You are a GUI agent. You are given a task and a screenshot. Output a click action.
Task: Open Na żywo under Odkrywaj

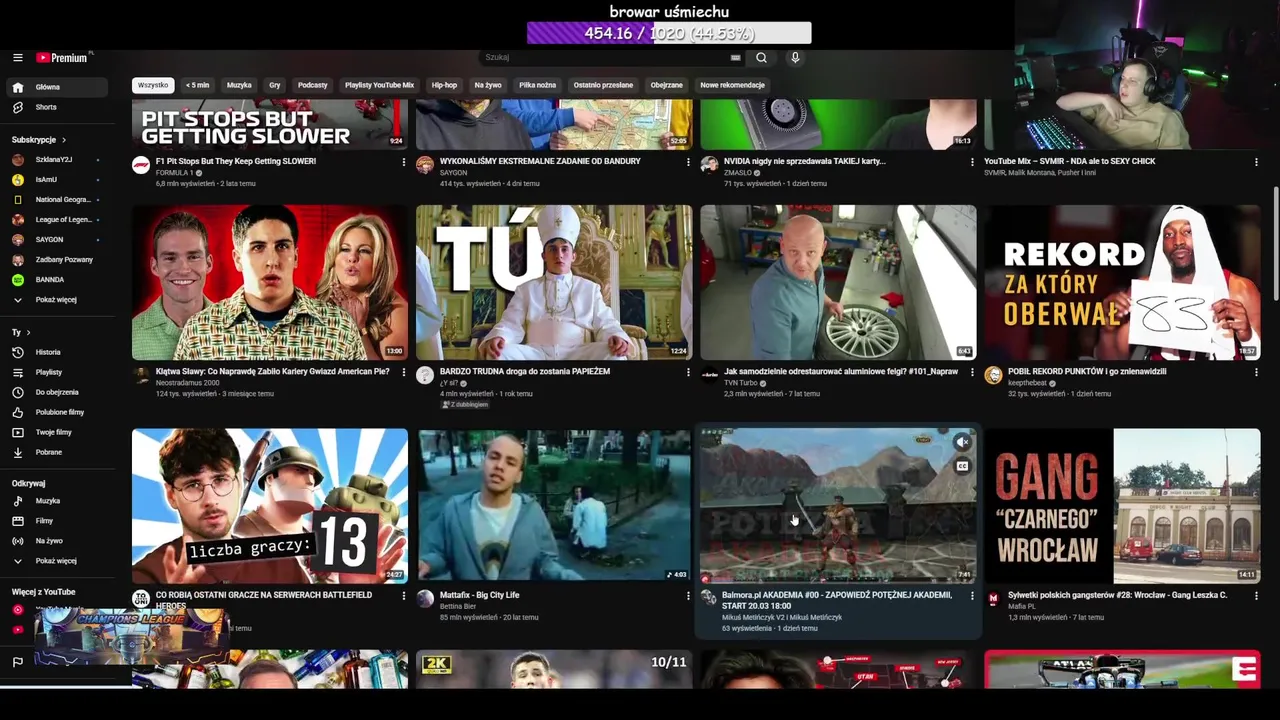55,541
